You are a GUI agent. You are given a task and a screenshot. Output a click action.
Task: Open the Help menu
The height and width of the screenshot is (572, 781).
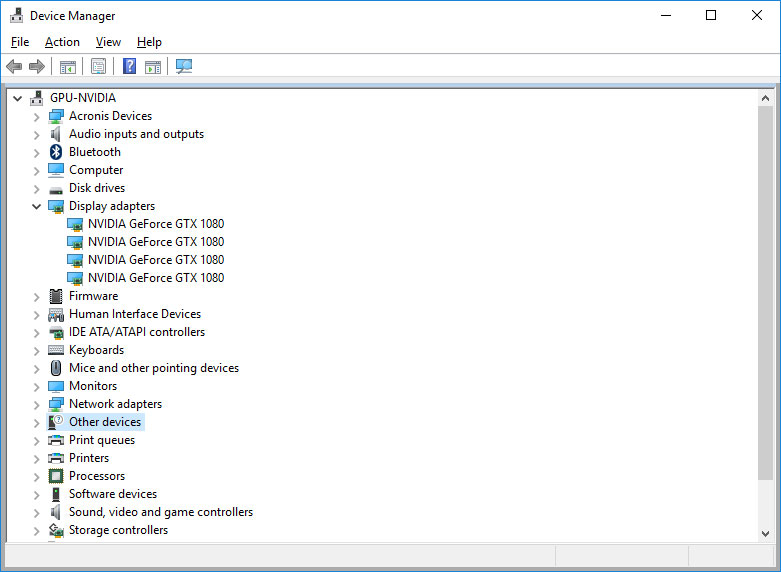149,42
